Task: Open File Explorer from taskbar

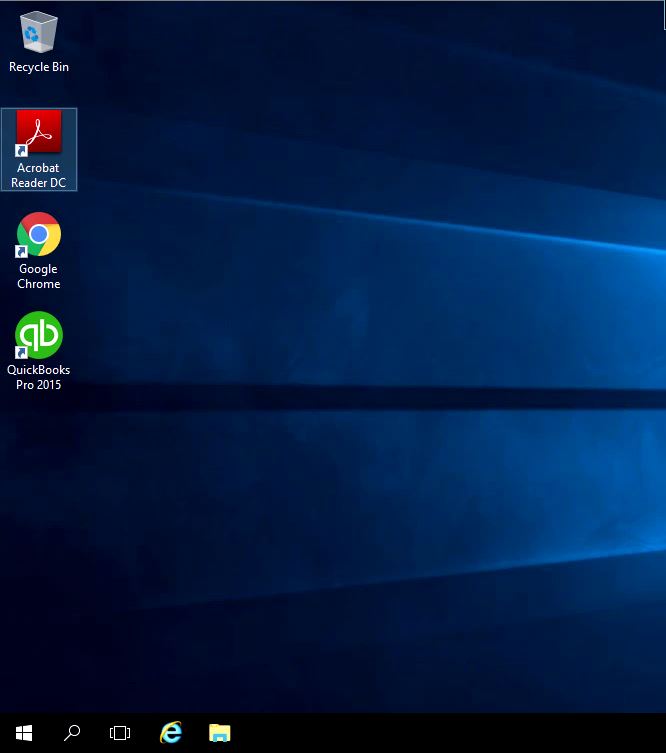Action: coord(220,733)
